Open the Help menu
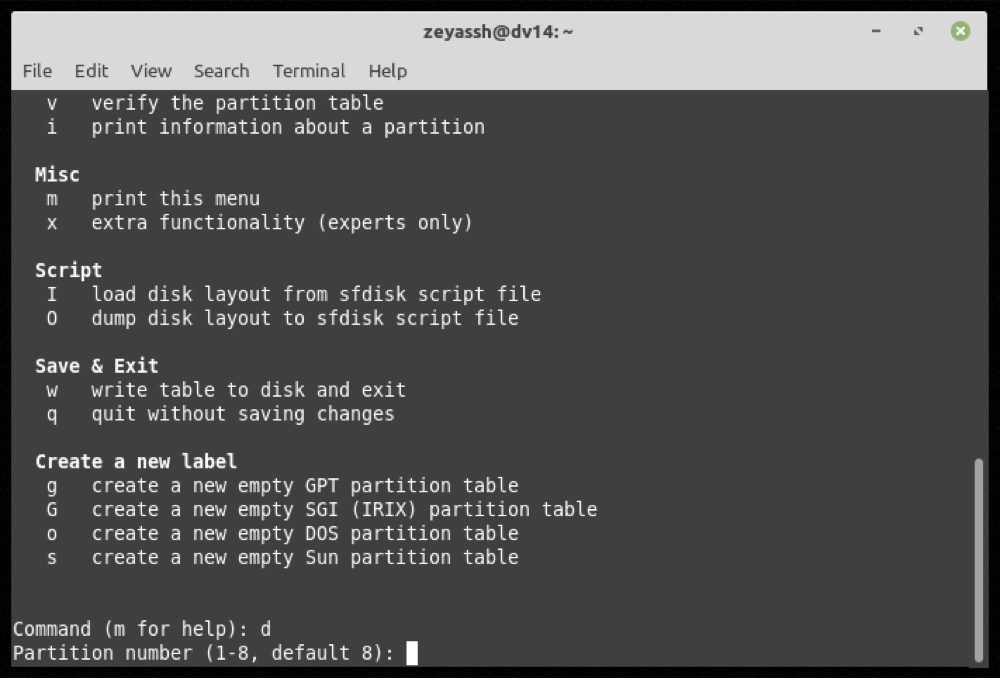Screen dimensions: 1000x678 (x=387, y=71)
